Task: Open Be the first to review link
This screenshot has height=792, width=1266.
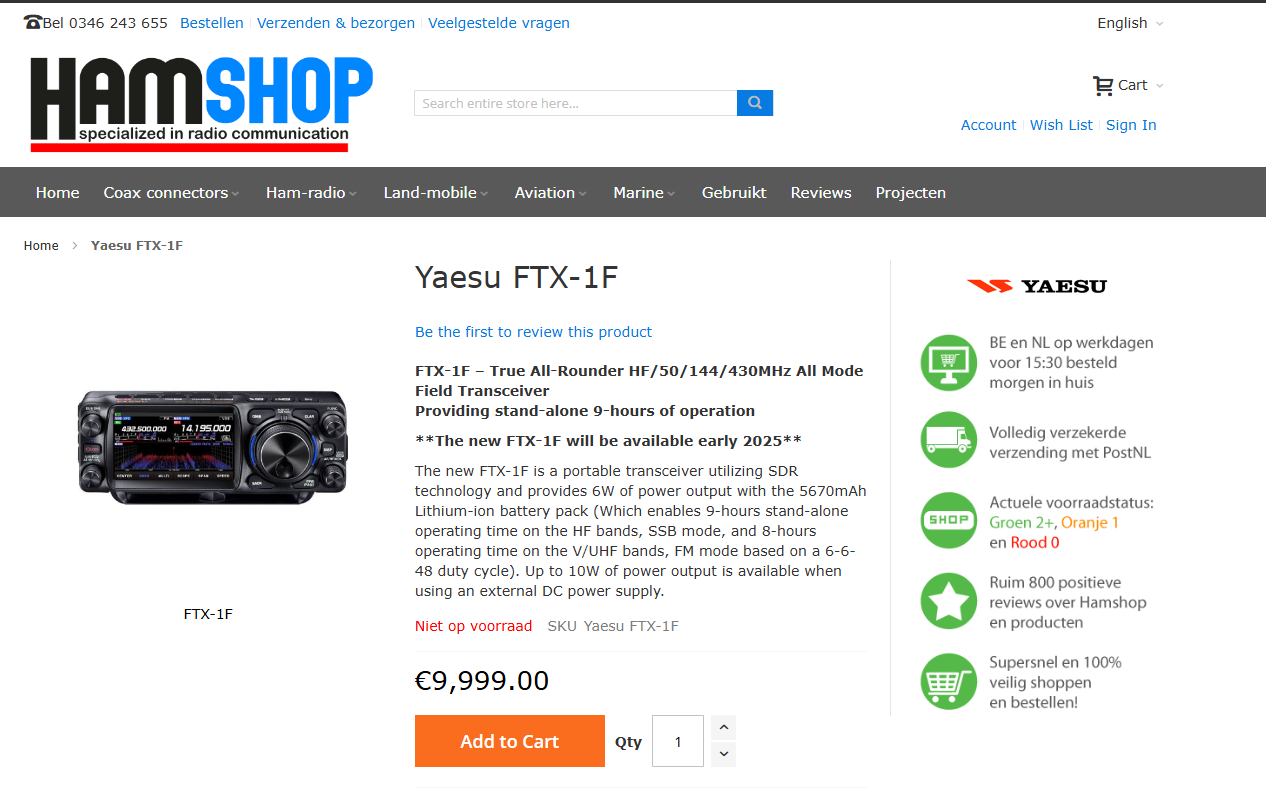Action: pyautogui.click(x=533, y=332)
